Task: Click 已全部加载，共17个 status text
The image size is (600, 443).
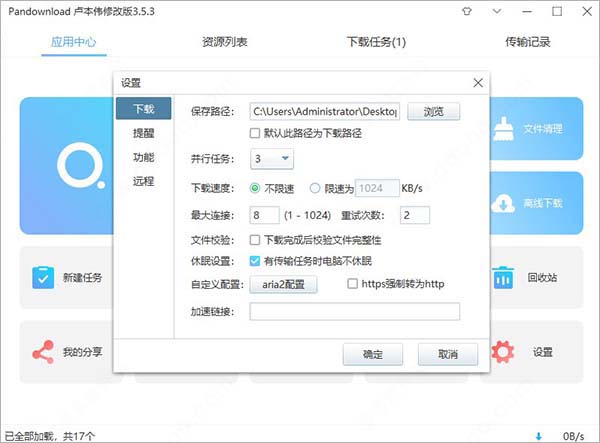Action: 50,436
